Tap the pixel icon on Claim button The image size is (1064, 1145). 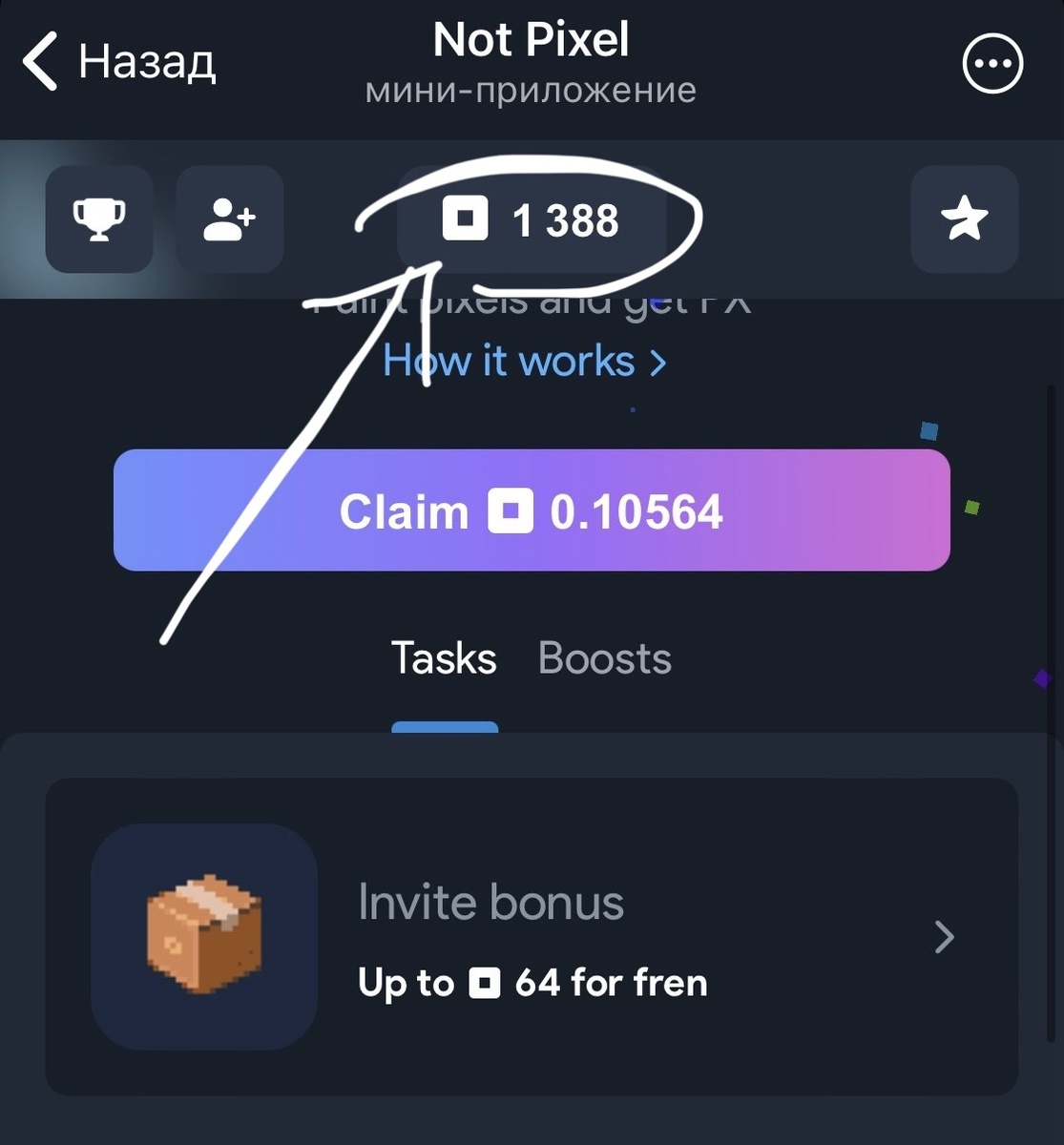pyautogui.click(x=511, y=510)
